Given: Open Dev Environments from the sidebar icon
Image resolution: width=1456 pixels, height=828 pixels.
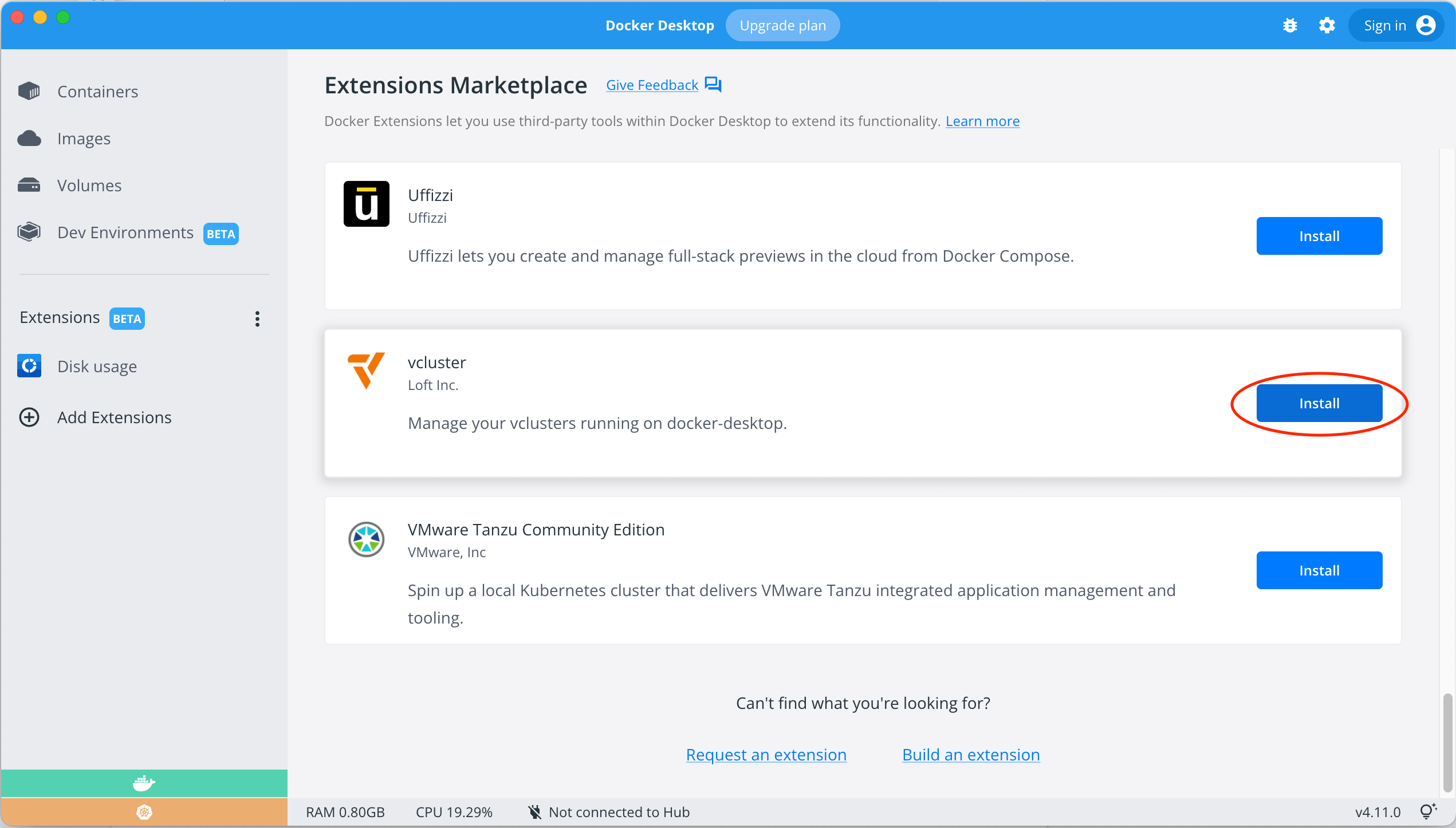Looking at the screenshot, I should [28, 231].
